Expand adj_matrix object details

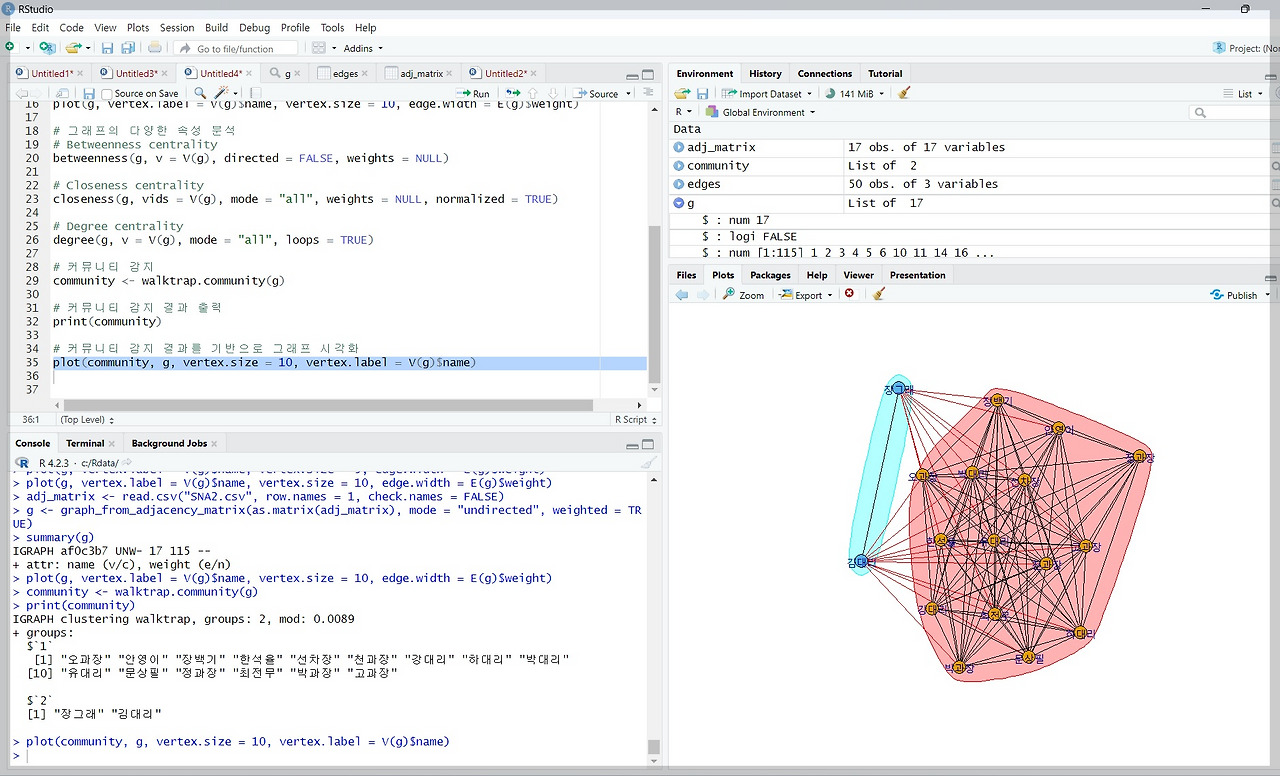[x=679, y=148]
